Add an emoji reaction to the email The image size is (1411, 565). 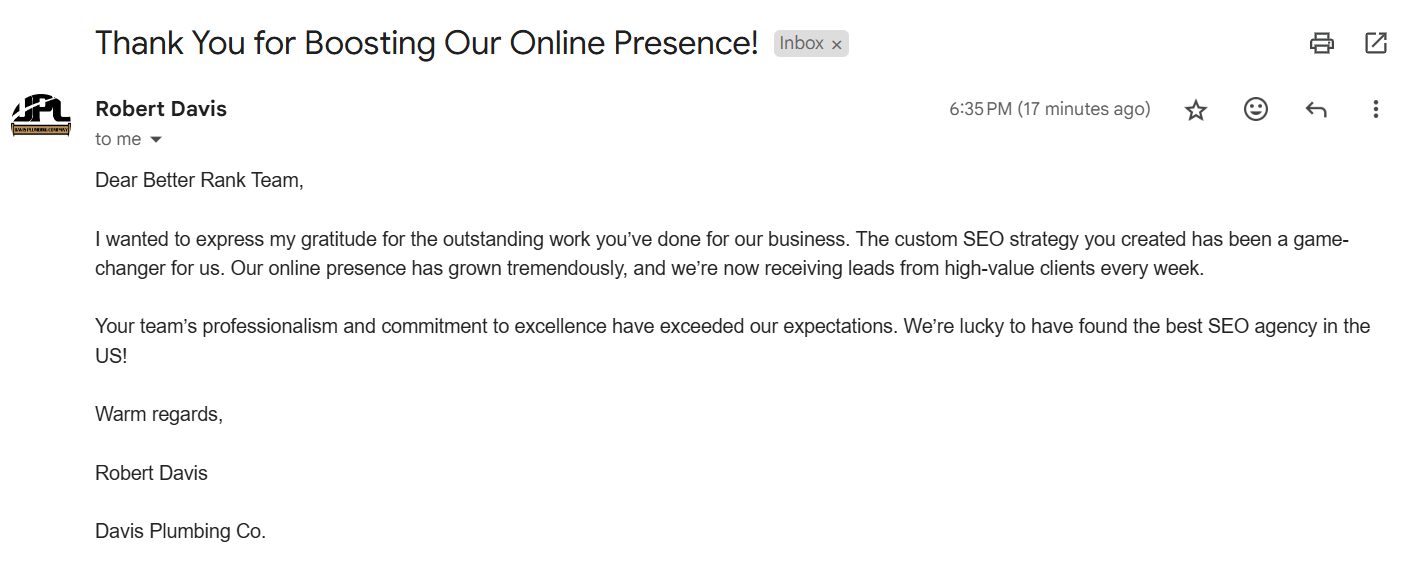(x=1256, y=109)
